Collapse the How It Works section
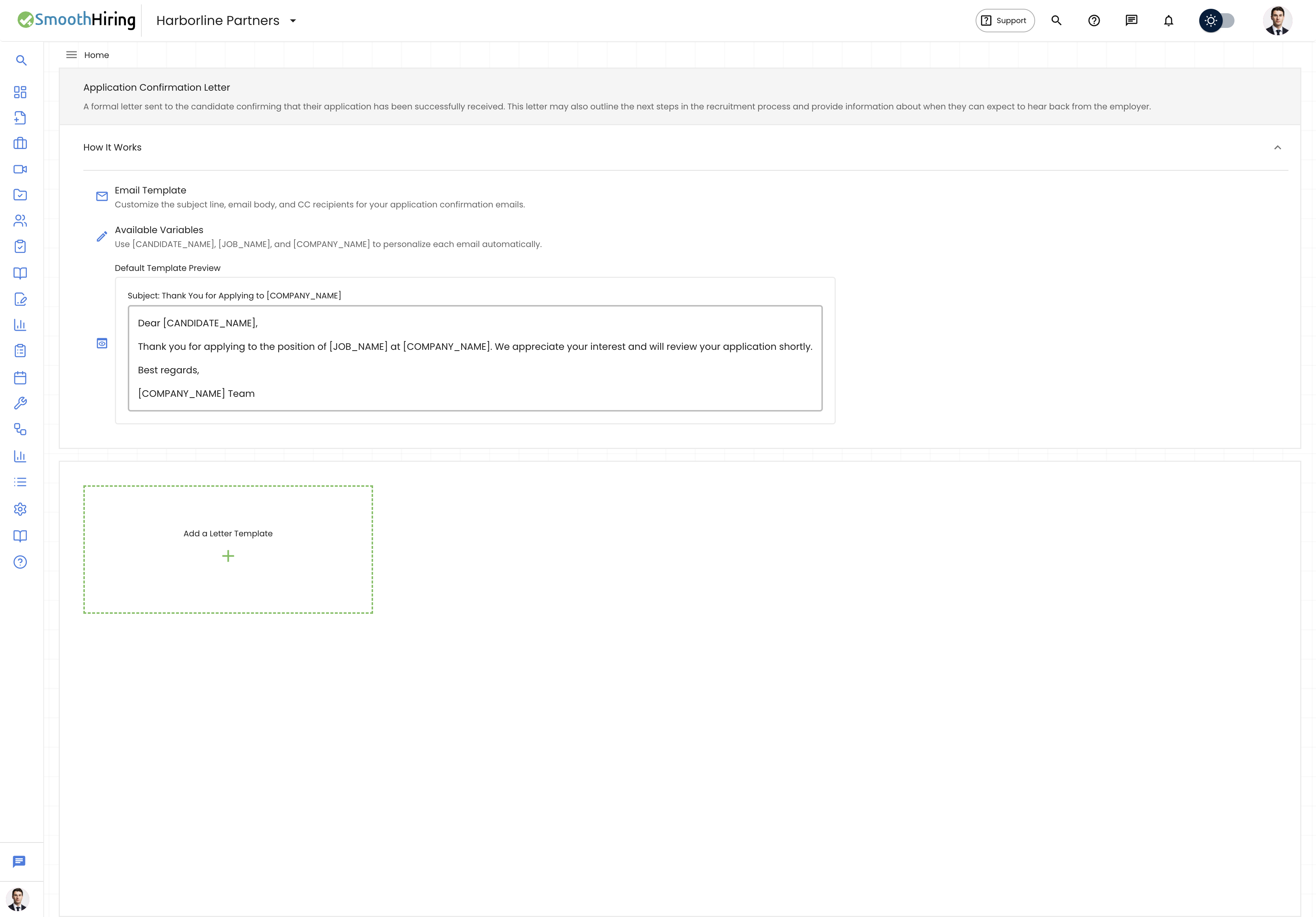Image resolution: width=1316 pixels, height=917 pixels. coord(1277,147)
